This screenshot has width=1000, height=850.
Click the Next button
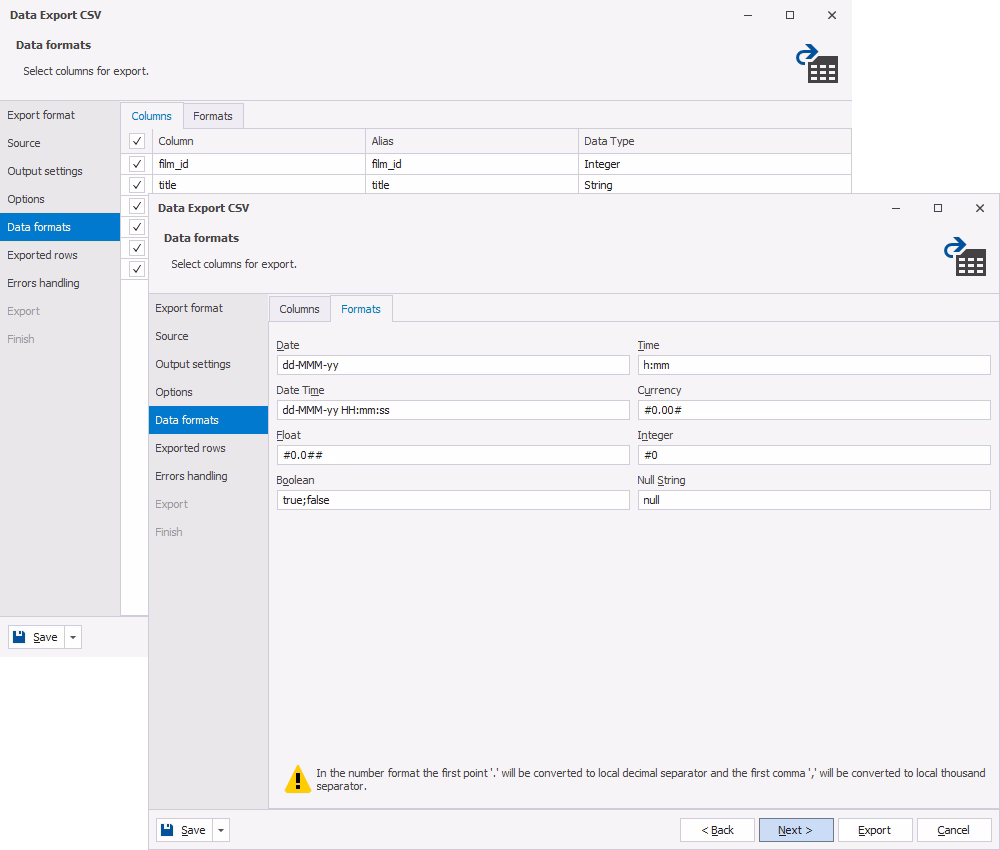click(x=796, y=830)
